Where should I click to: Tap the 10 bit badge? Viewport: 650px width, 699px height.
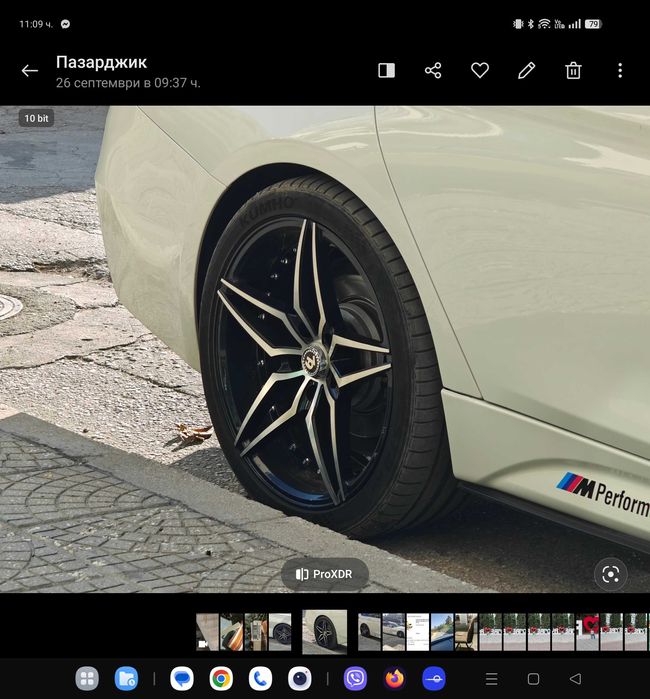pyautogui.click(x=36, y=118)
